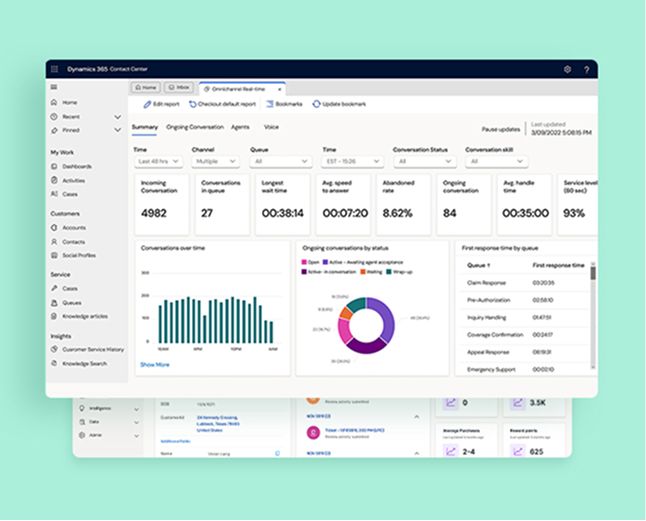Screen dimensions: 646x521
Task: Click the Show More link
Action: click(x=154, y=365)
